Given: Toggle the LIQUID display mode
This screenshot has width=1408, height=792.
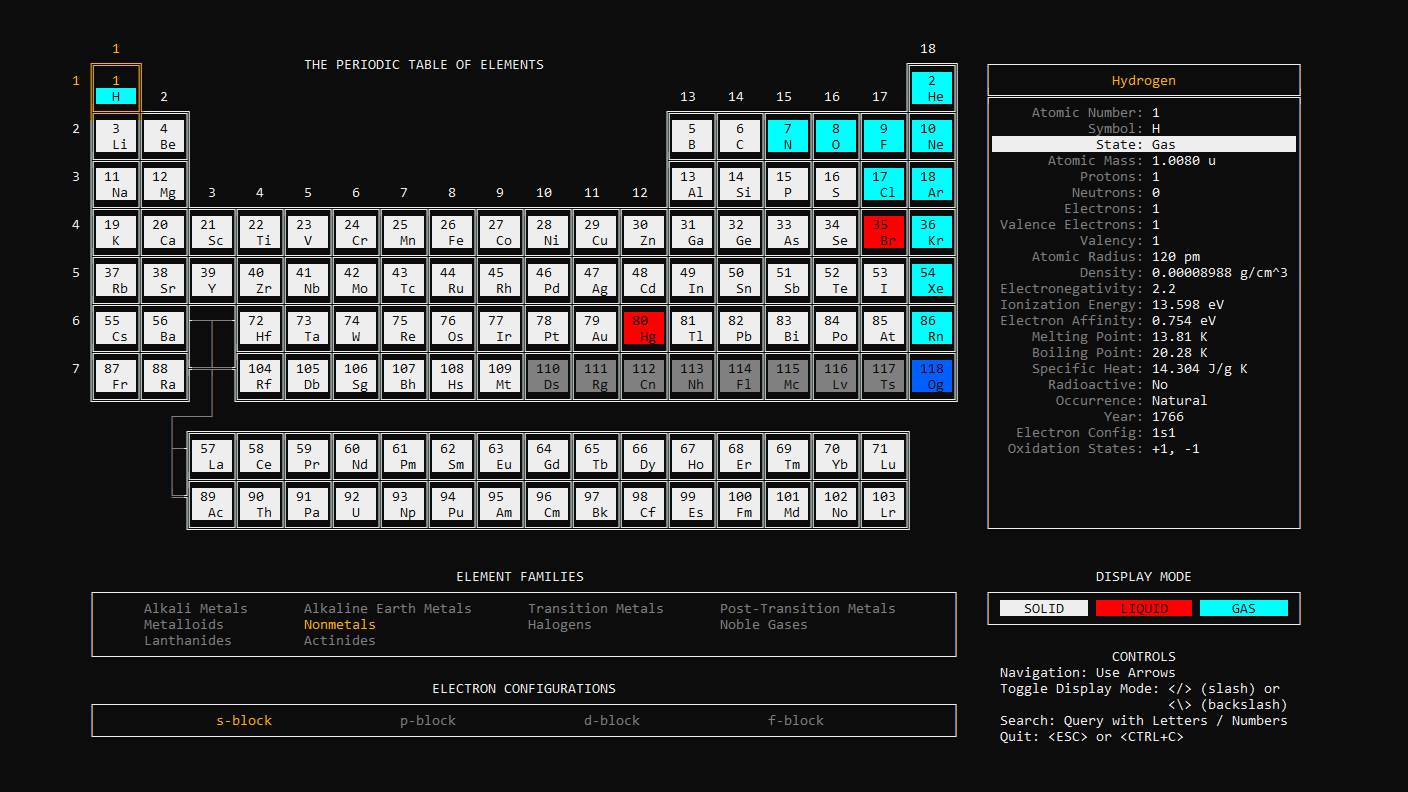Looking at the screenshot, I should tap(1143, 607).
